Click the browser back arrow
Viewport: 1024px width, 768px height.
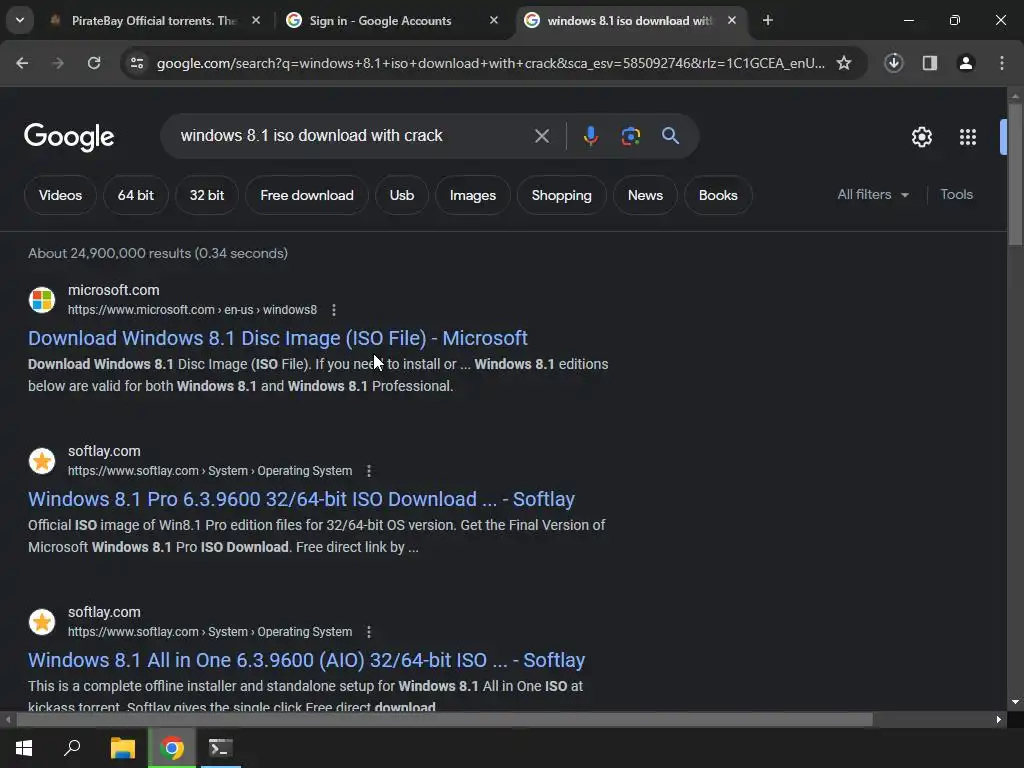(22, 63)
